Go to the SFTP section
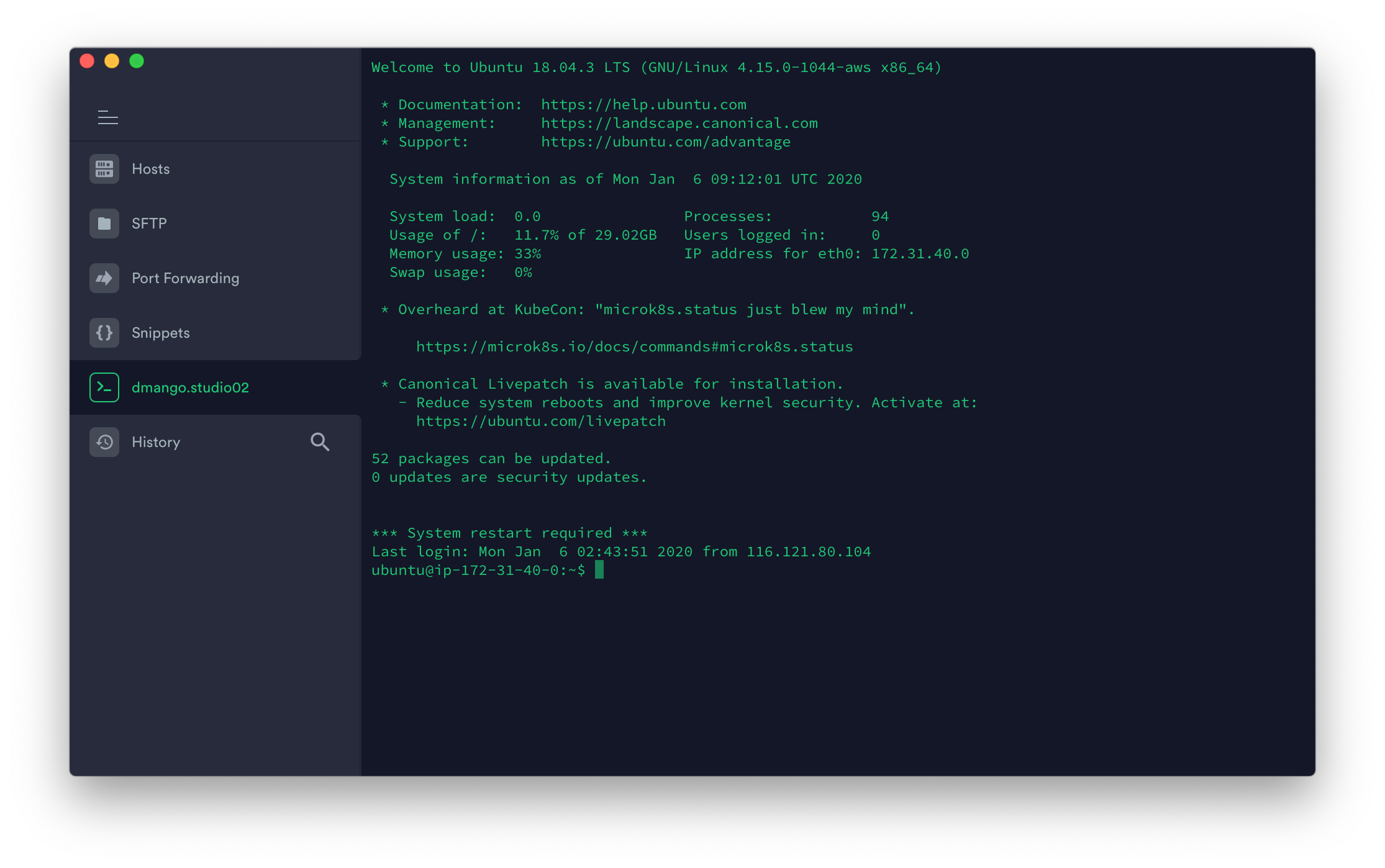Screen dimensions: 1385x868 tap(149, 224)
